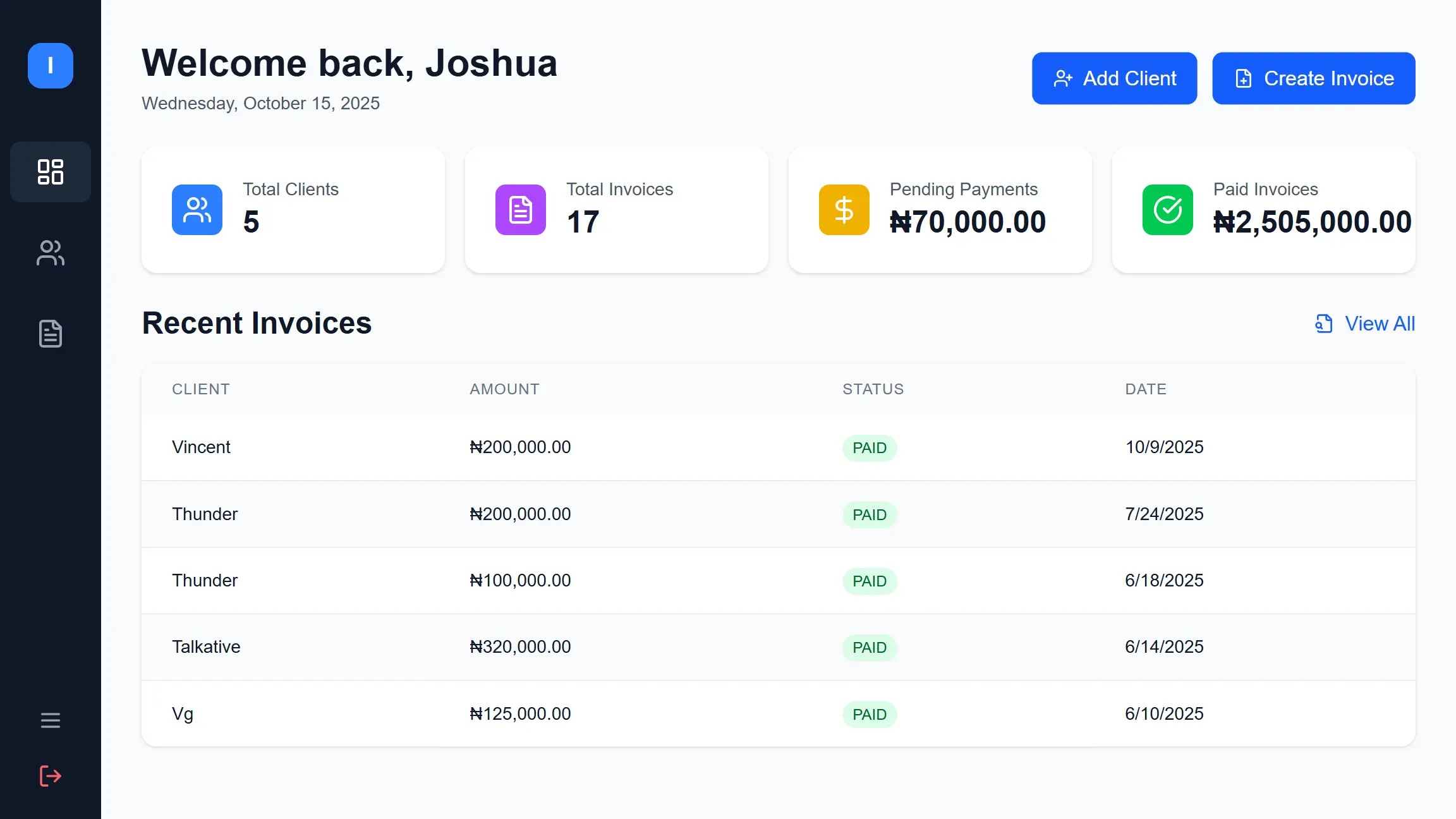Expand the sidebar with the hamburger menu
This screenshot has height=819, width=1456.
[x=50, y=720]
